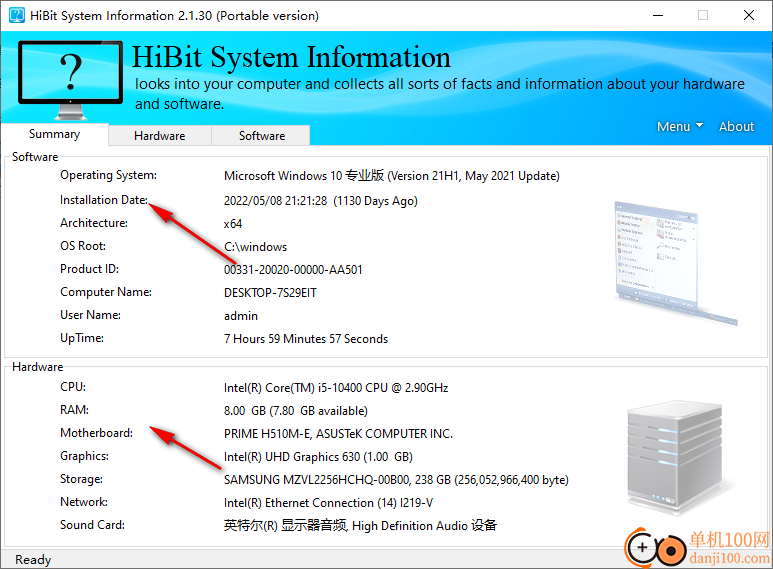Click the 2022/05/08 installation date value
Viewport: 773px width, 569px height.
(x=320, y=201)
